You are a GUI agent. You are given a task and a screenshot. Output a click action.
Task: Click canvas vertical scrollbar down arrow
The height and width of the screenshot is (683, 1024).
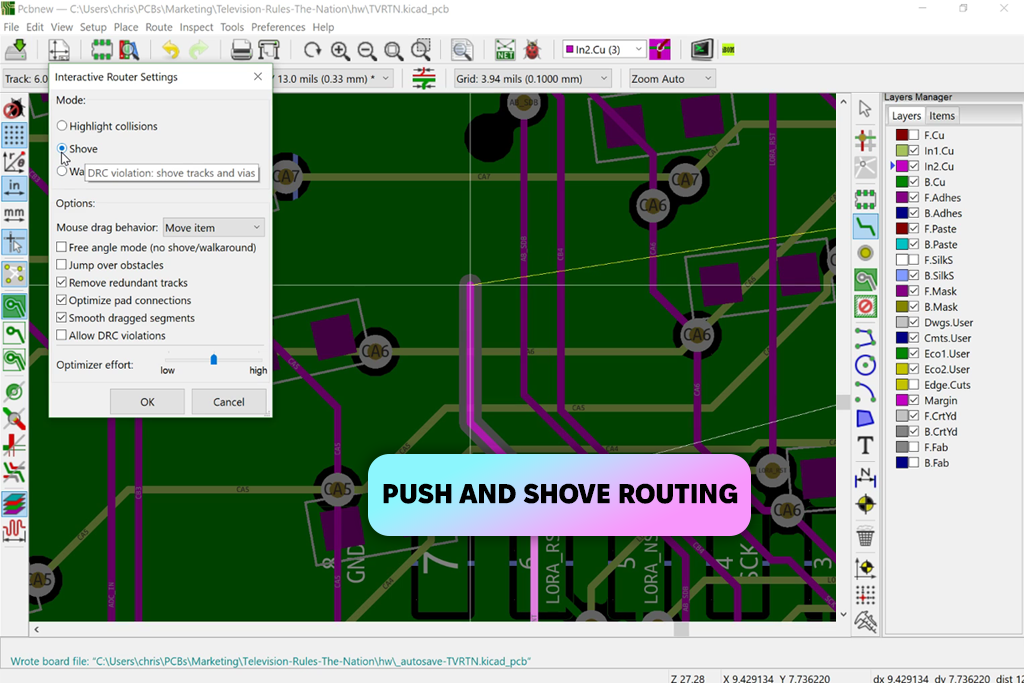(843, 614)
